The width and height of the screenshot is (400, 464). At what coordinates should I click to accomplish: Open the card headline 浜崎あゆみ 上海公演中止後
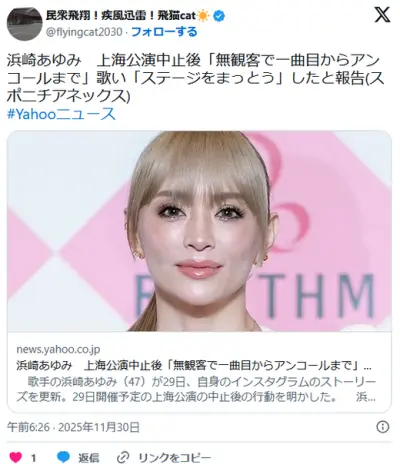coord(194,366)
